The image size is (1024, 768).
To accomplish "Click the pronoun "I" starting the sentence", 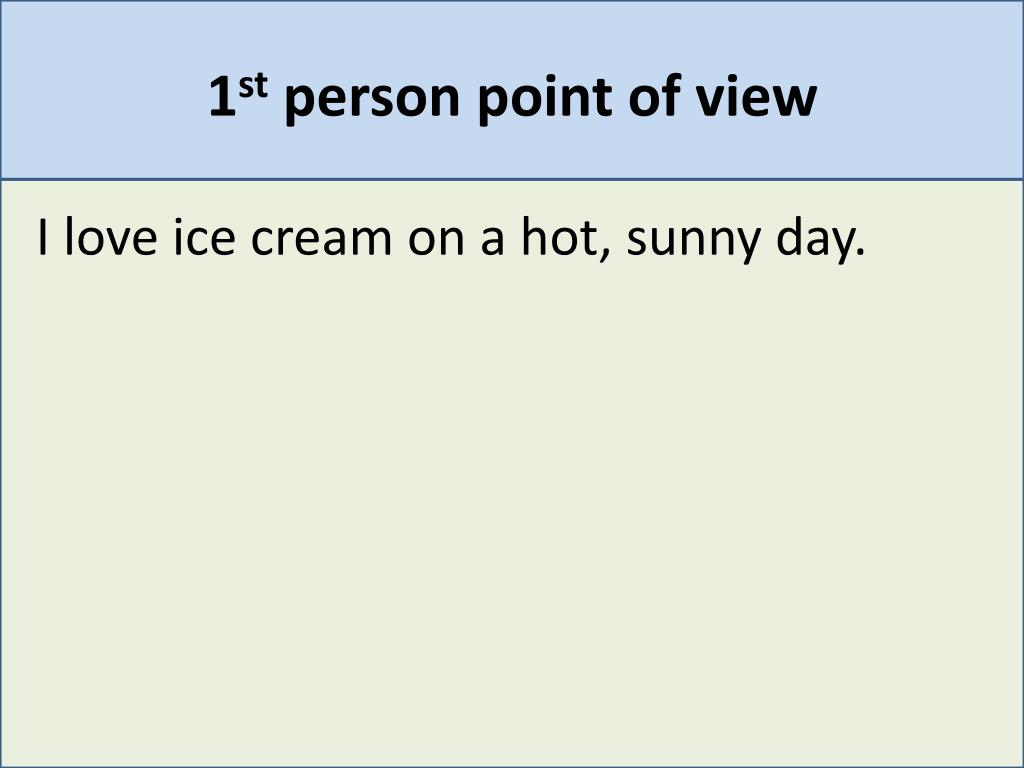I will tap(43, 237).
